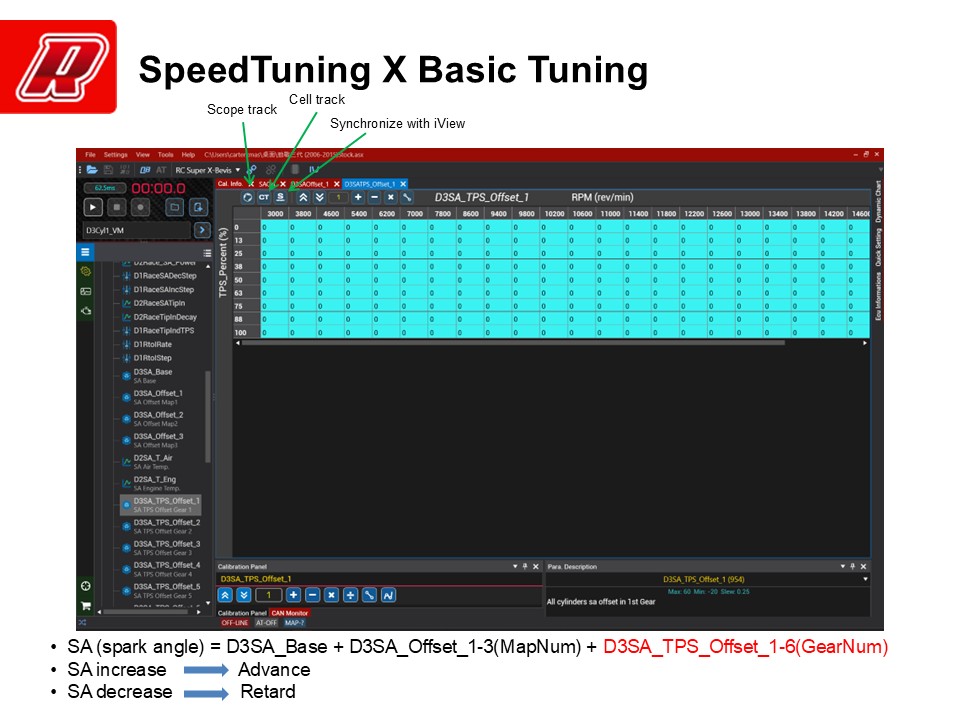
Task: Click the open folder icon in top toolbar
Action: [x=92, y=170]
